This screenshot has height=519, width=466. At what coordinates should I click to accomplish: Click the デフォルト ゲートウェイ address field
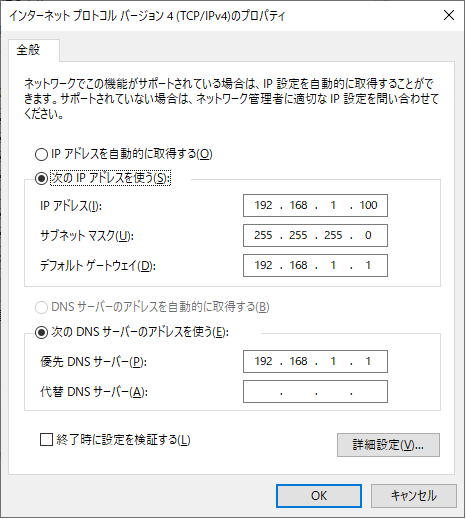pos(315,265)
